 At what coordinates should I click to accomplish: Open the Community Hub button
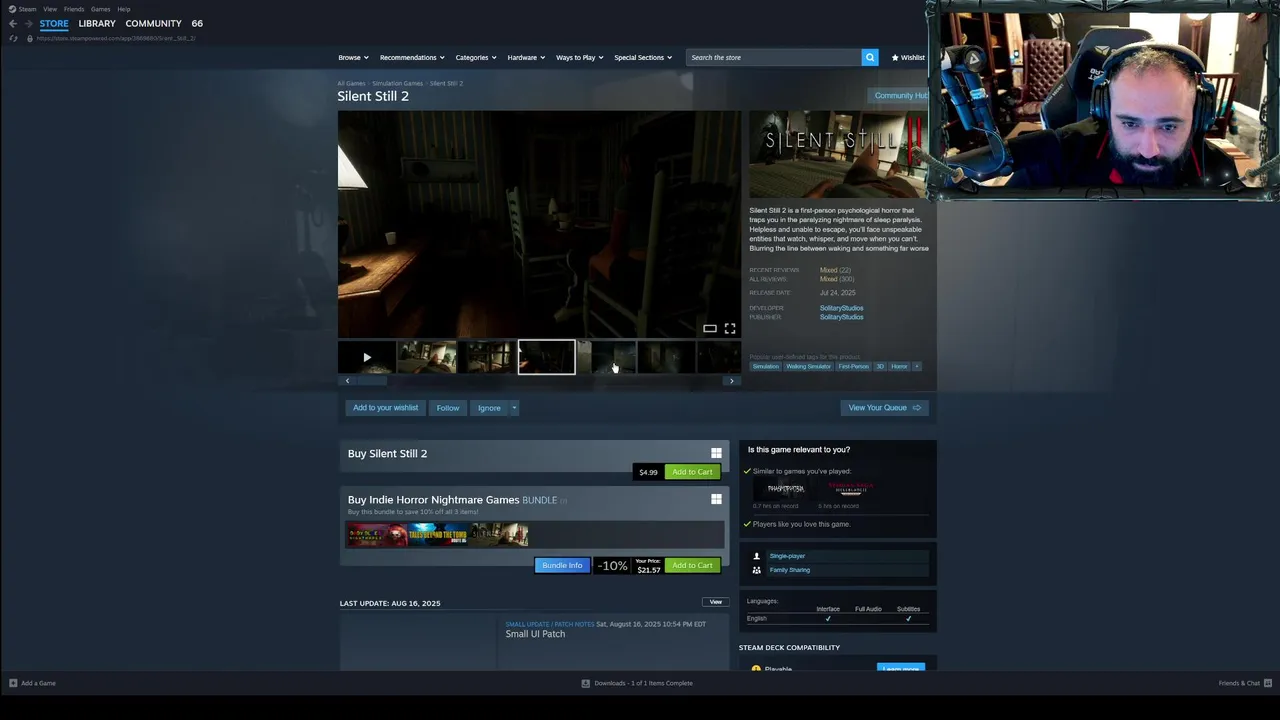pyautogui.click(x=900, y=96)
